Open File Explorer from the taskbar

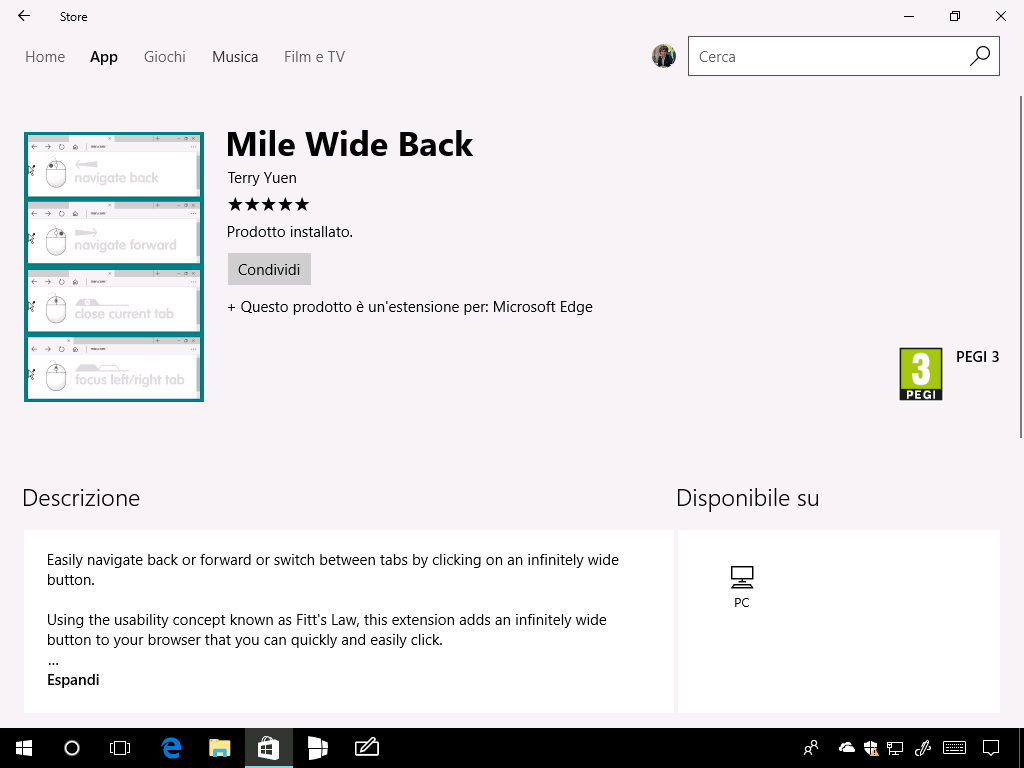click(219, 748)
